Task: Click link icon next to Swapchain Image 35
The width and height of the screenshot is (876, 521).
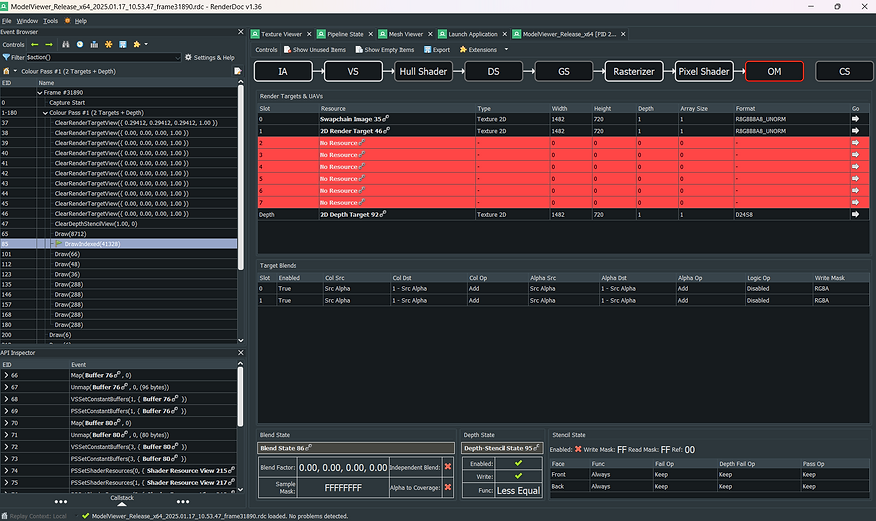Action: tap(386, 118)
